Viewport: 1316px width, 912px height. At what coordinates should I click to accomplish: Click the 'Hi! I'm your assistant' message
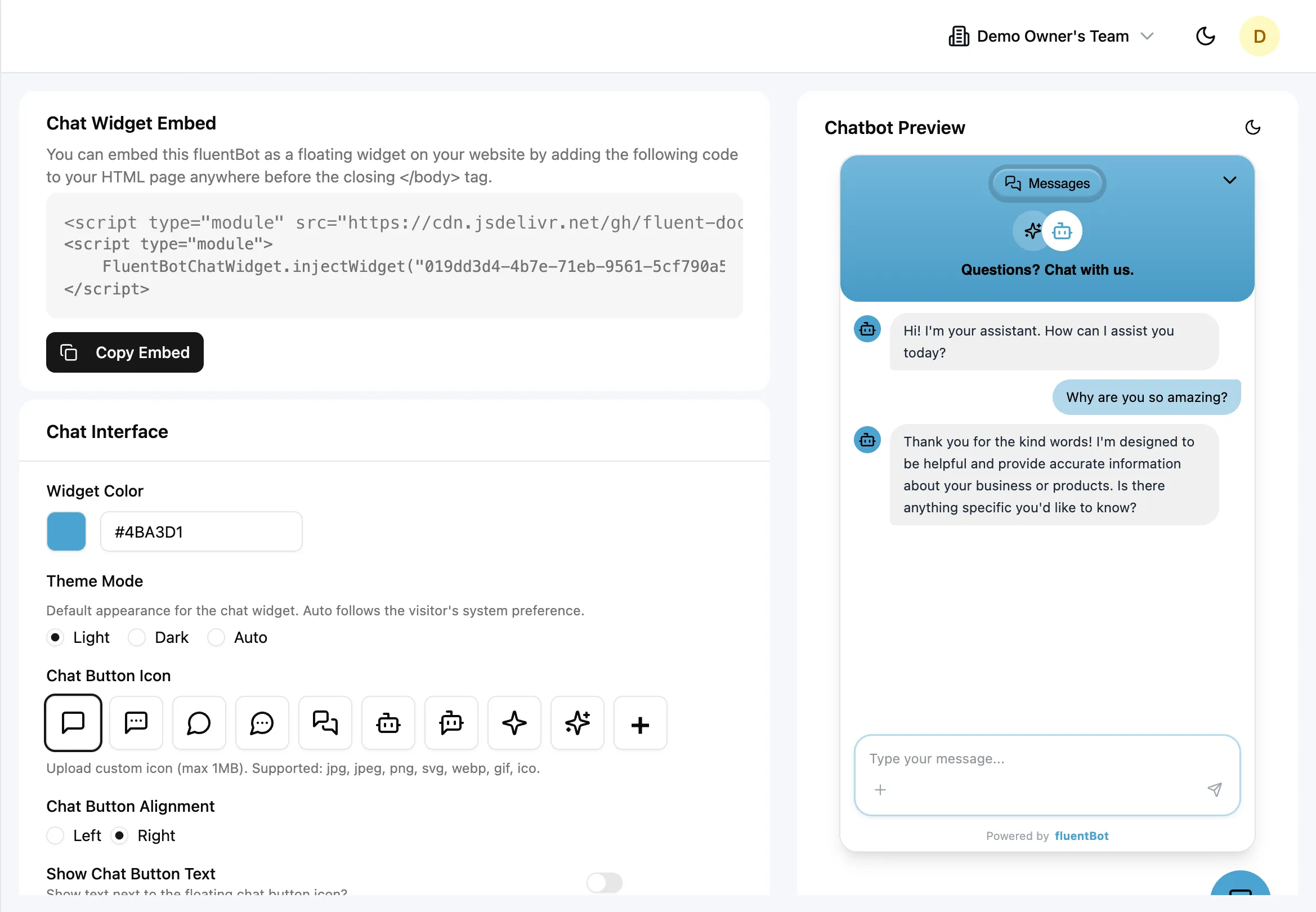1054,342
